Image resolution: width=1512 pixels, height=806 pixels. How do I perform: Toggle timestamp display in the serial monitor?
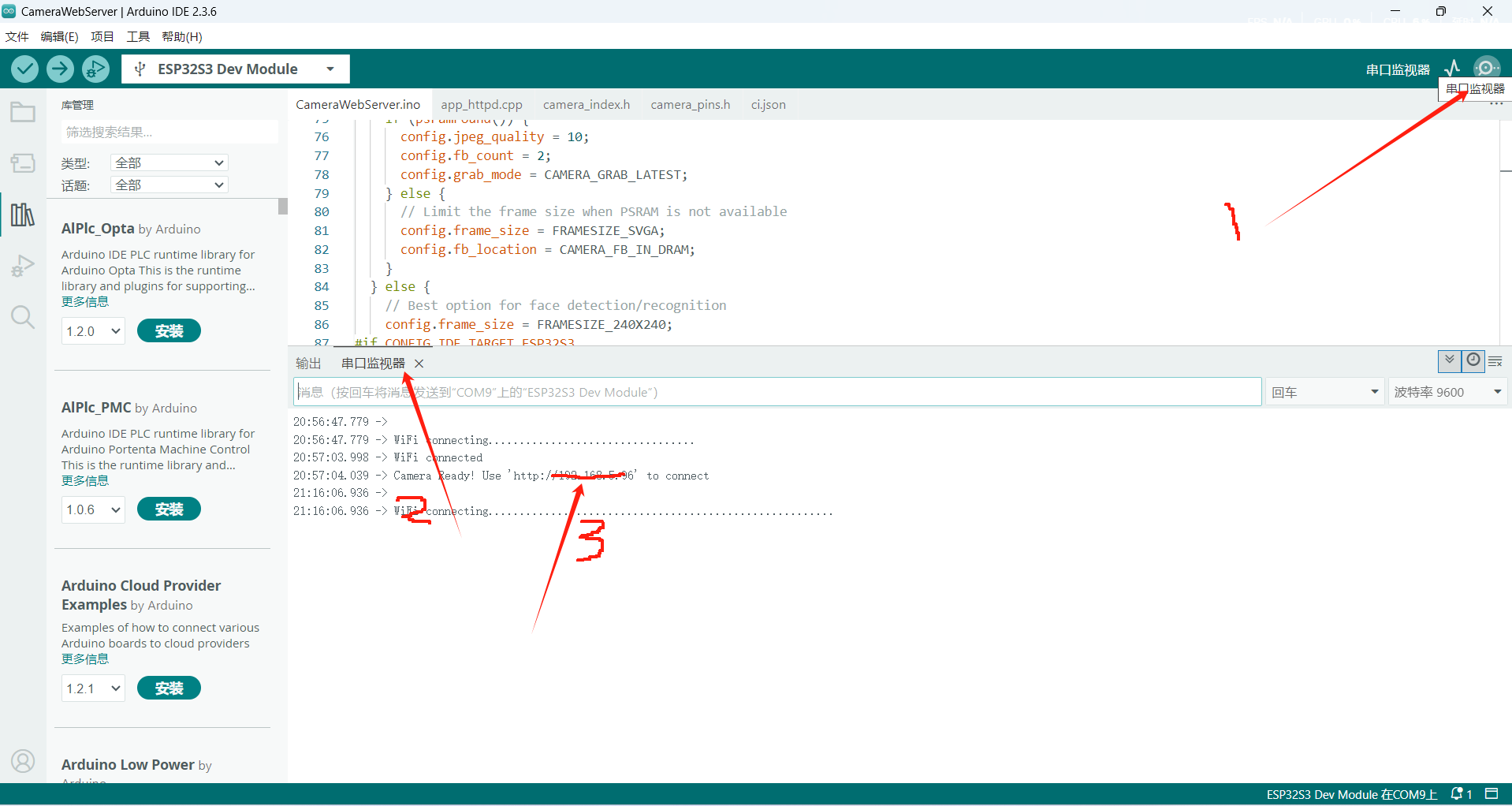coord(1473,361)
